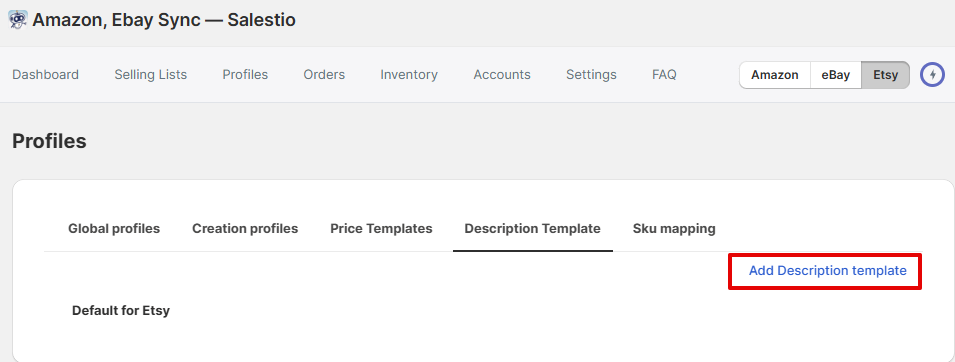Click the lightning bolt circle icon

point(932,75)
